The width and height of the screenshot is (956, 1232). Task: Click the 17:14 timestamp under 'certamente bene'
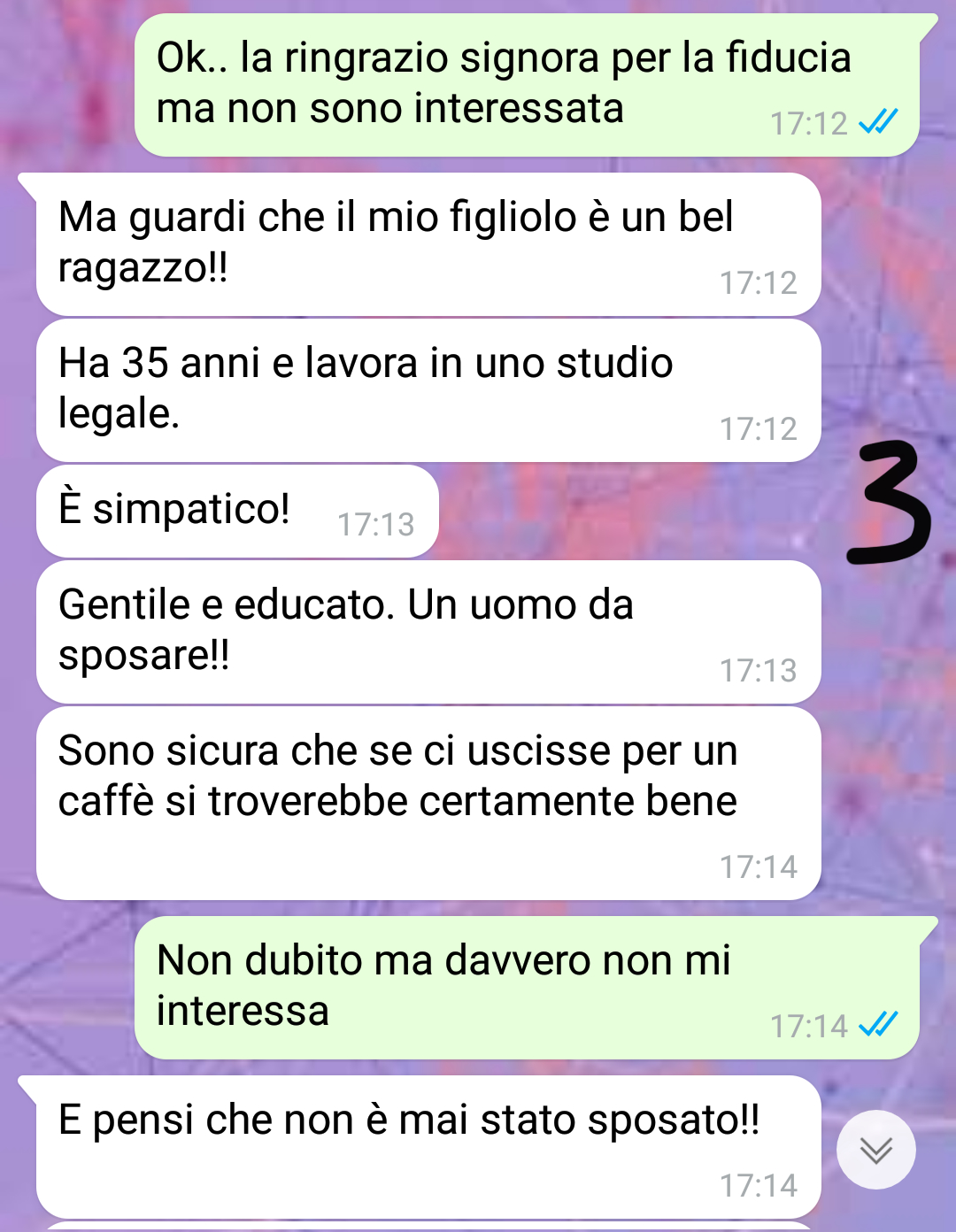coord(759,867)
